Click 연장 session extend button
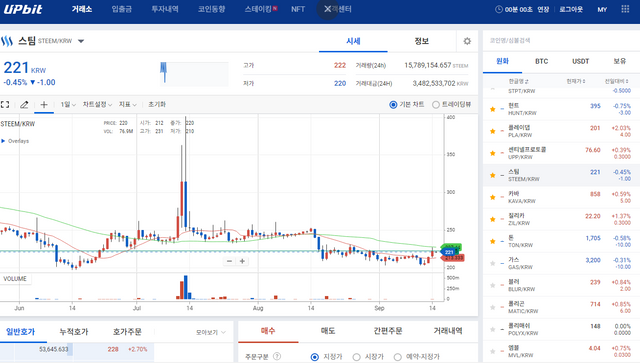Image resolution: width=640 pixels, height=363 pixels. 543,9
